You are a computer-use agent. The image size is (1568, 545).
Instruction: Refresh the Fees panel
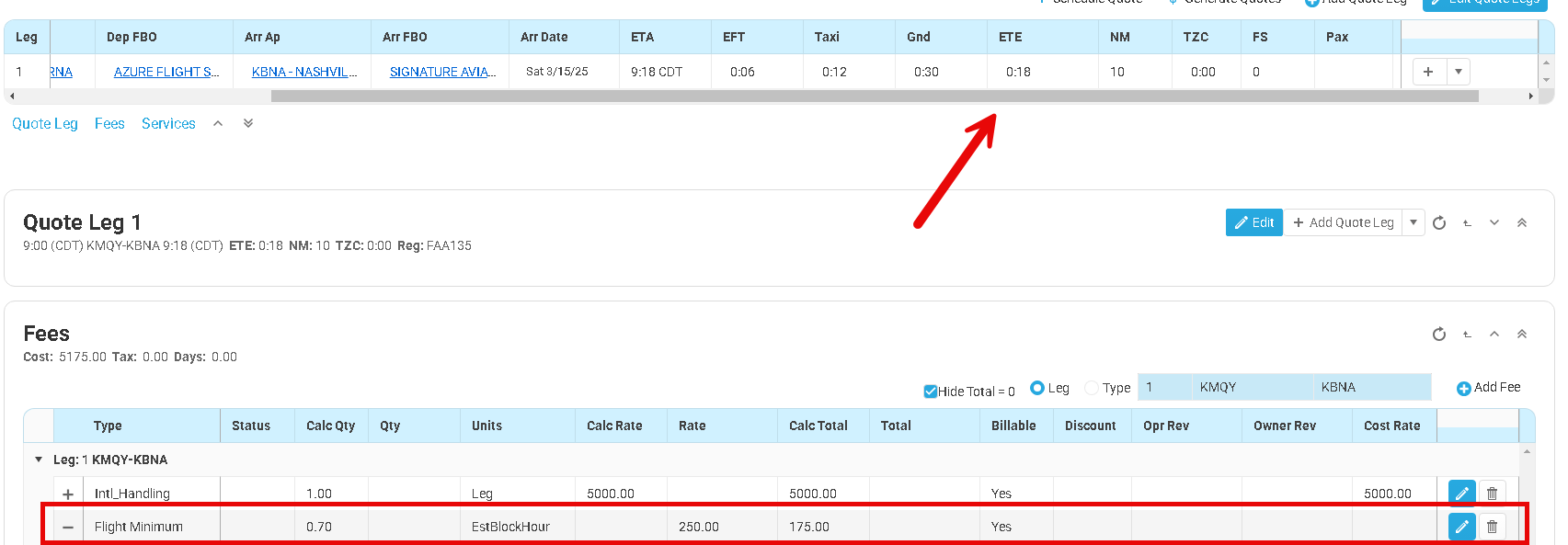pyautogui.click(x=1439, y=334)
